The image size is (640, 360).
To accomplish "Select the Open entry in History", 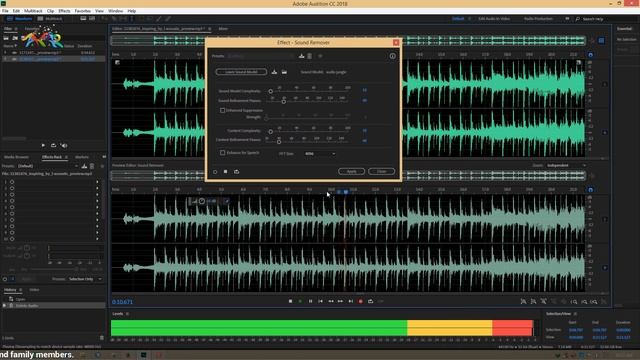I will tap(20, 299).
